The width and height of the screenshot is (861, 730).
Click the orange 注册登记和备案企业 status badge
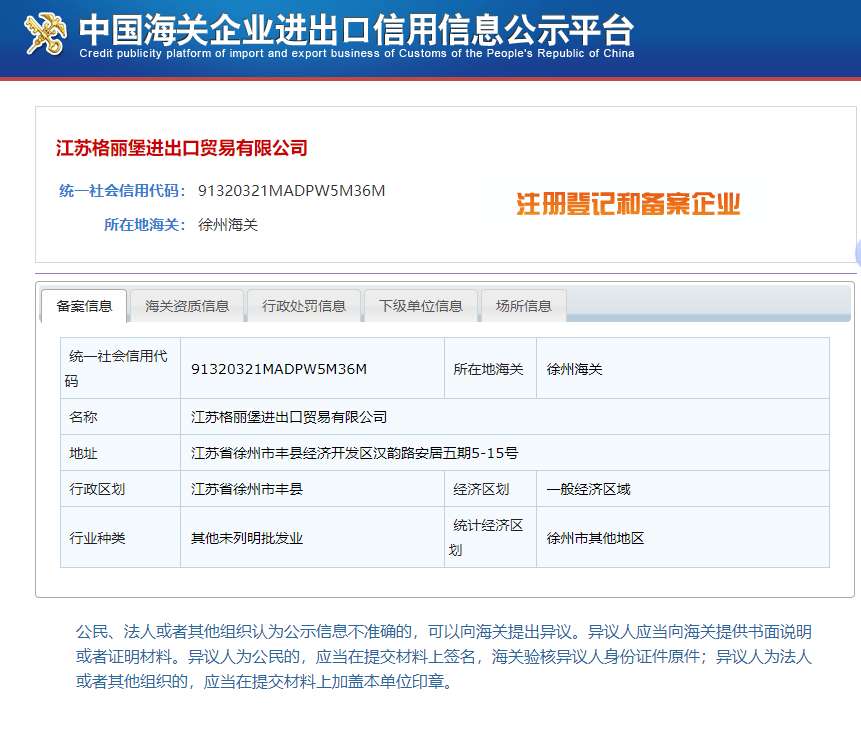coord(628,204)
